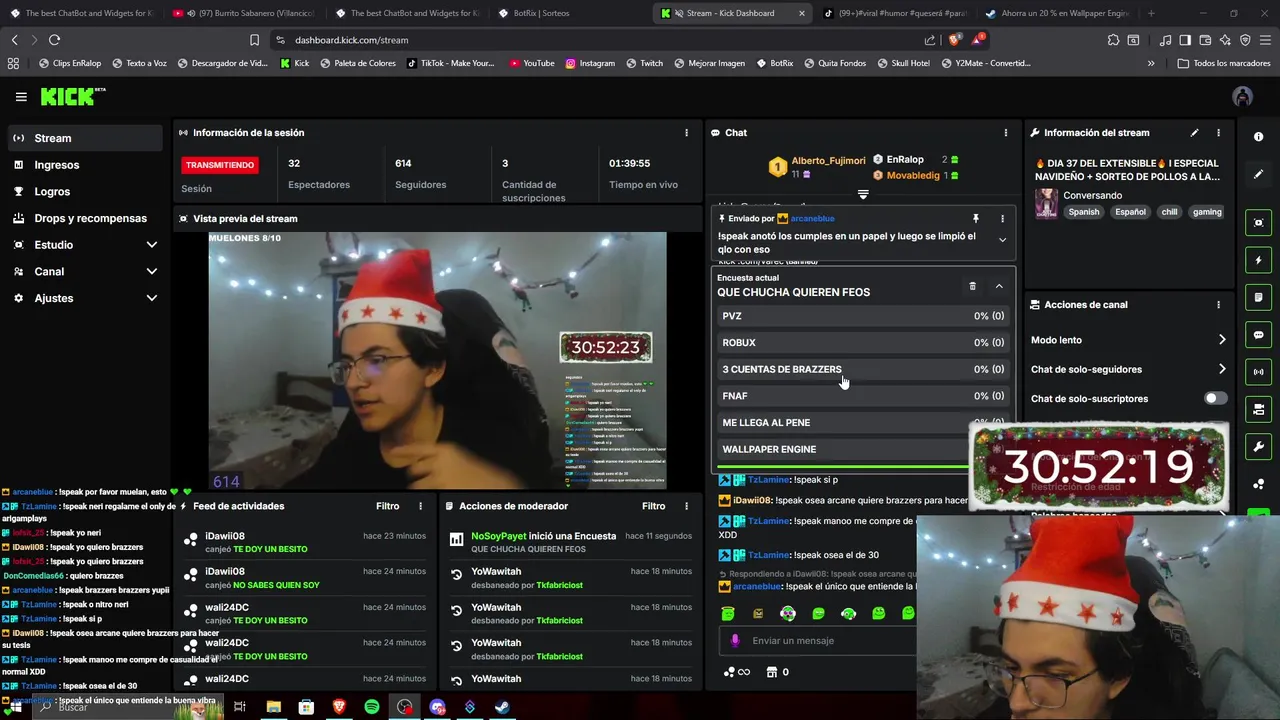1280x720 pixels.
Task: Collapse the Encuesta actual poll panel
Action: coord(998,286)
